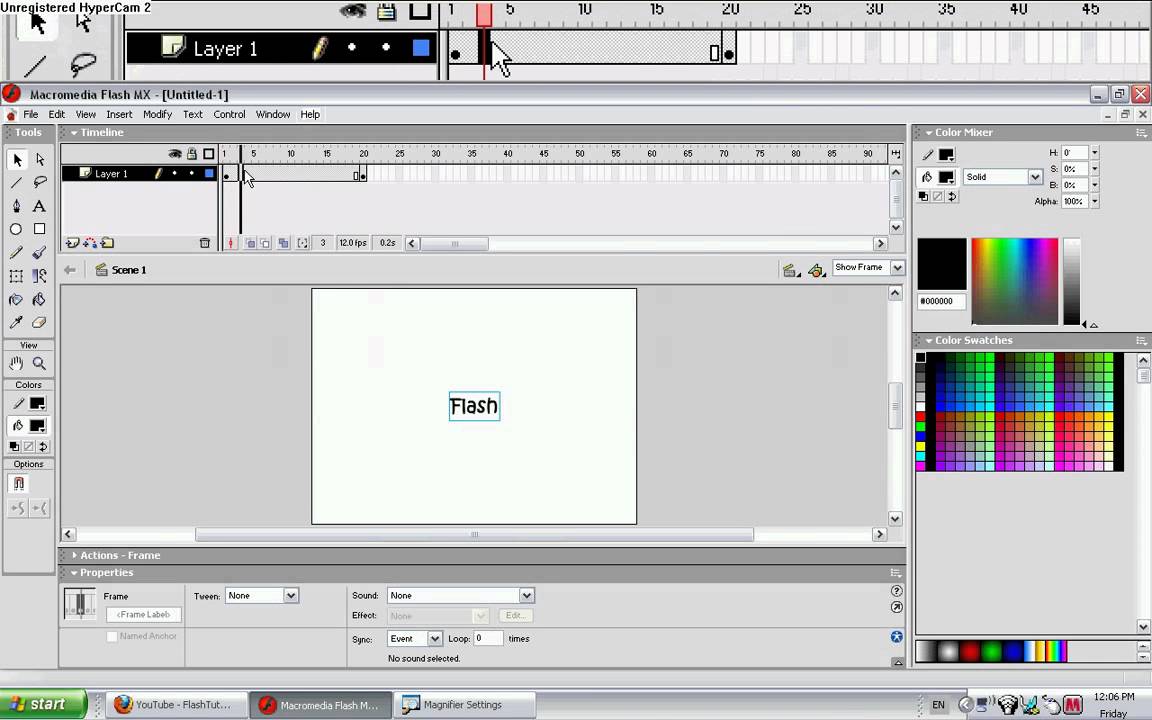Open the Insert menu

pos(119,115)
